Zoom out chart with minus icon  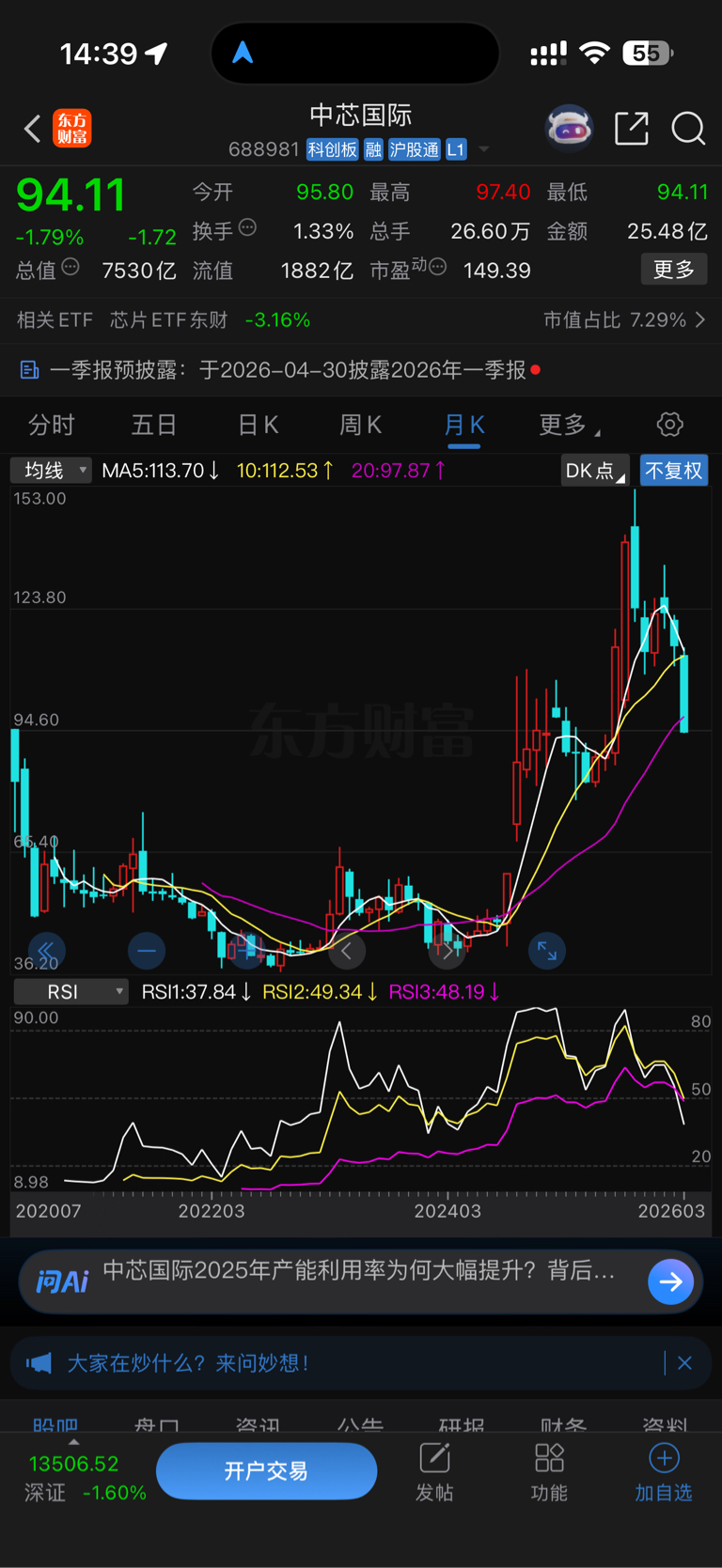coord(147,951)
